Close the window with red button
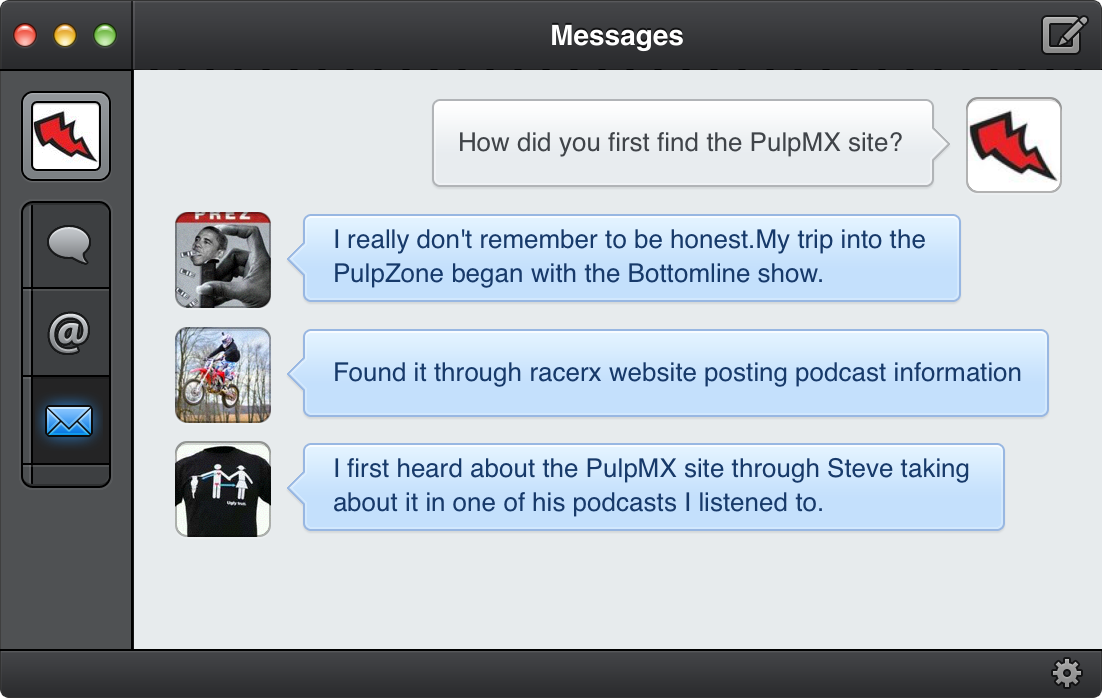Viewport: 1102px width, 698px height. click(x=25, y=36)
